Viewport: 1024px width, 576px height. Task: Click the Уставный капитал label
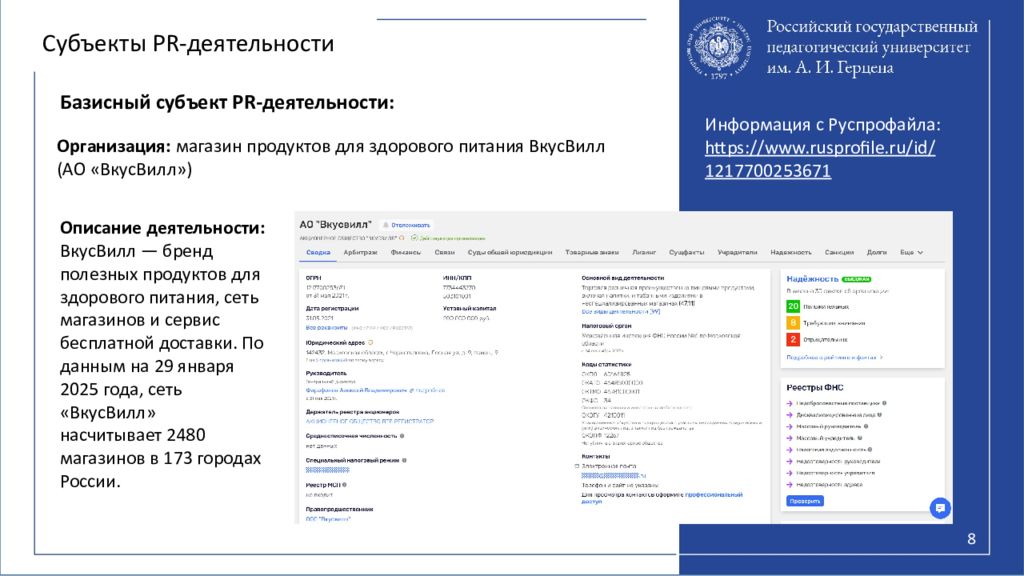(470, 308)
